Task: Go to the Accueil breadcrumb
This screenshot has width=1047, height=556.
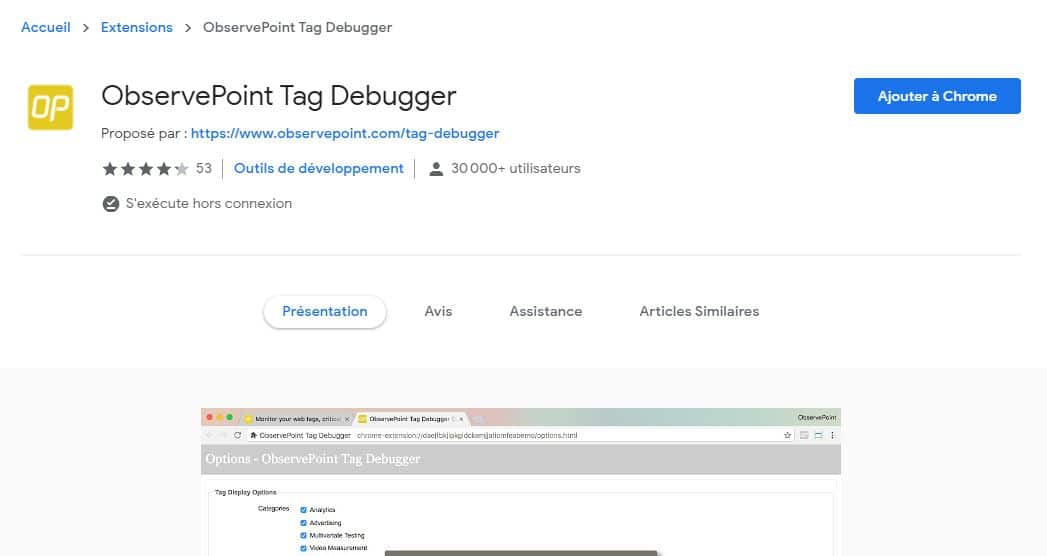Action: pyautogui.click(x=45, y=27)
